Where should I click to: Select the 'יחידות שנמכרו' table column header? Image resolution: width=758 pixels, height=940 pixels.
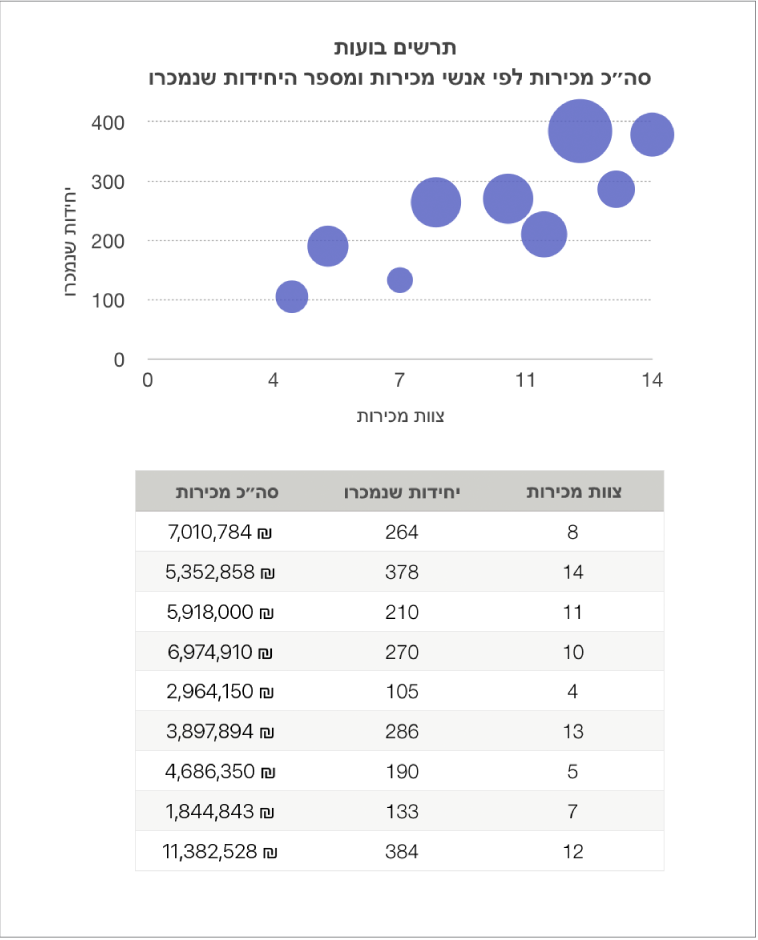point(401,492)
